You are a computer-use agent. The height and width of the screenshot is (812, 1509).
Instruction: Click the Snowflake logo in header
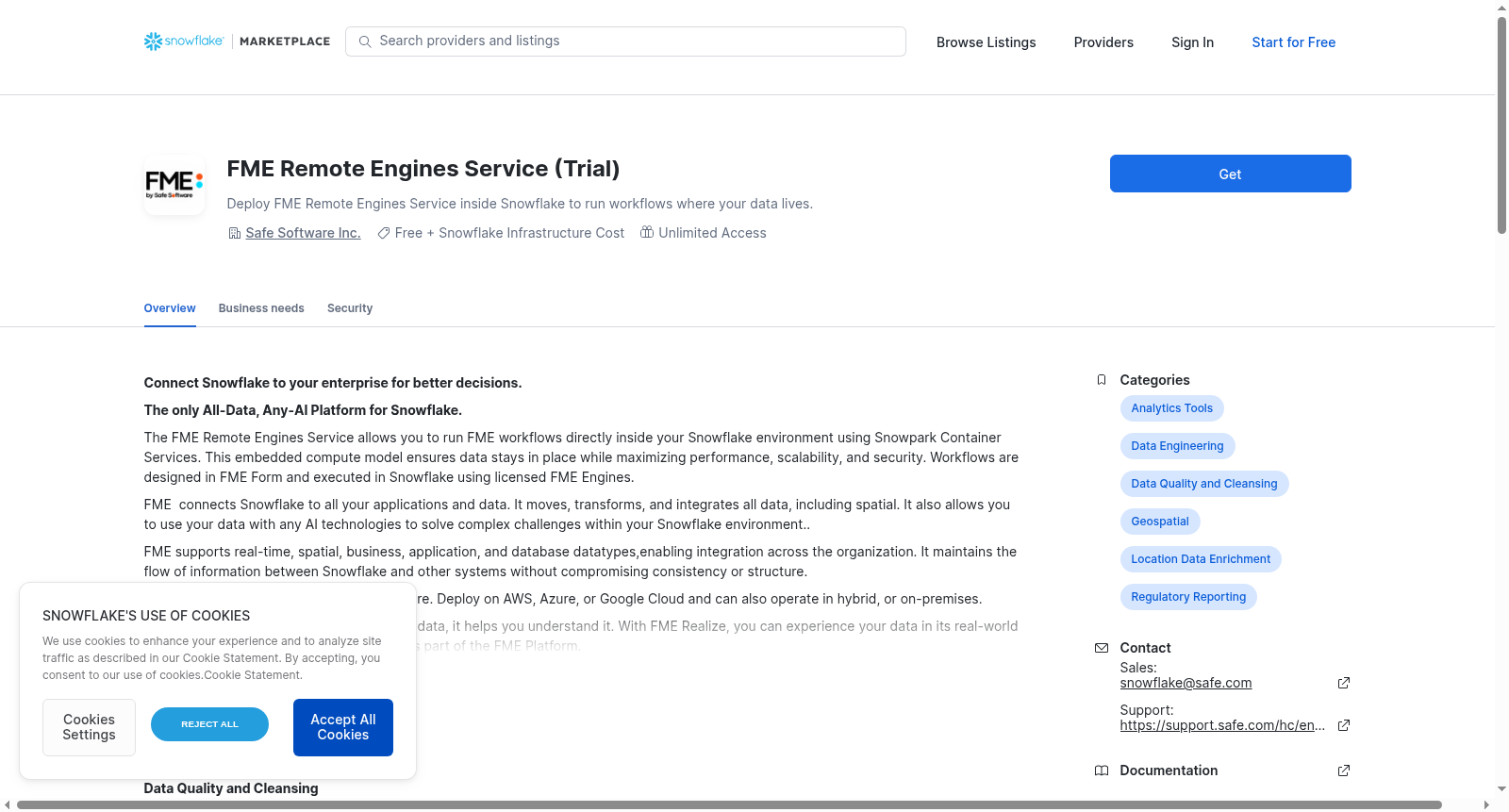click(184, 41)
